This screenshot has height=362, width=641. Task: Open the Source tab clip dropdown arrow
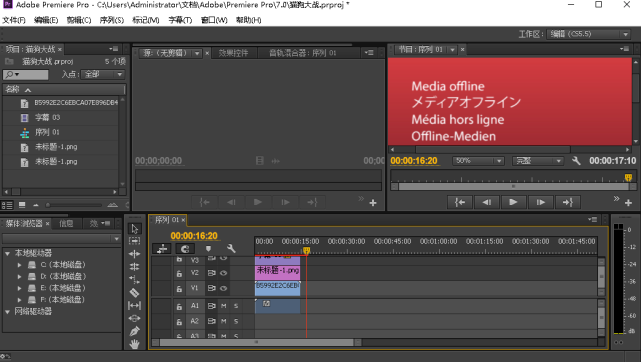pyautogui.click(x=197, y=53)
